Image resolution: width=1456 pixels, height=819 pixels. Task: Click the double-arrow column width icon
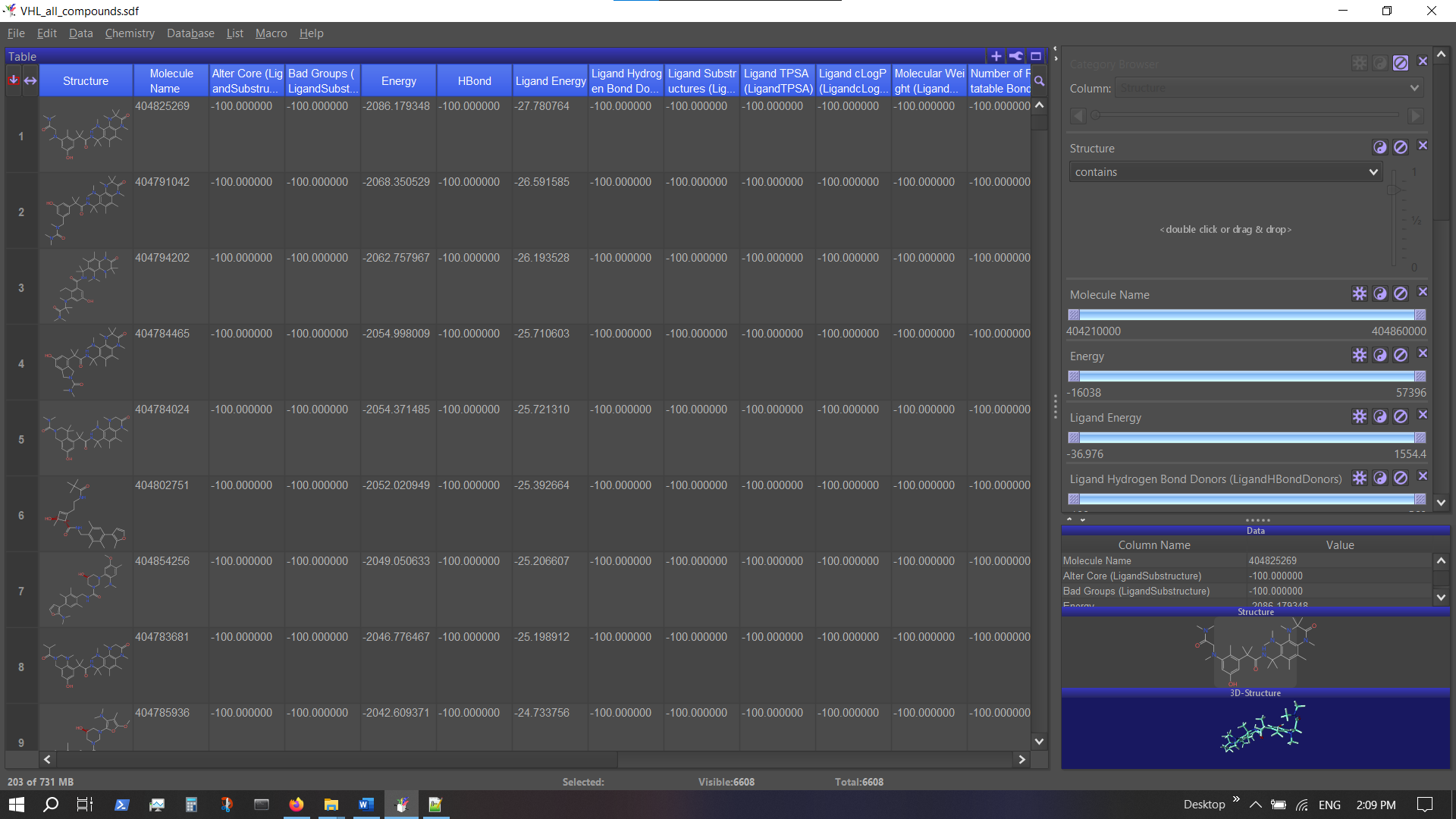point(30,80)
